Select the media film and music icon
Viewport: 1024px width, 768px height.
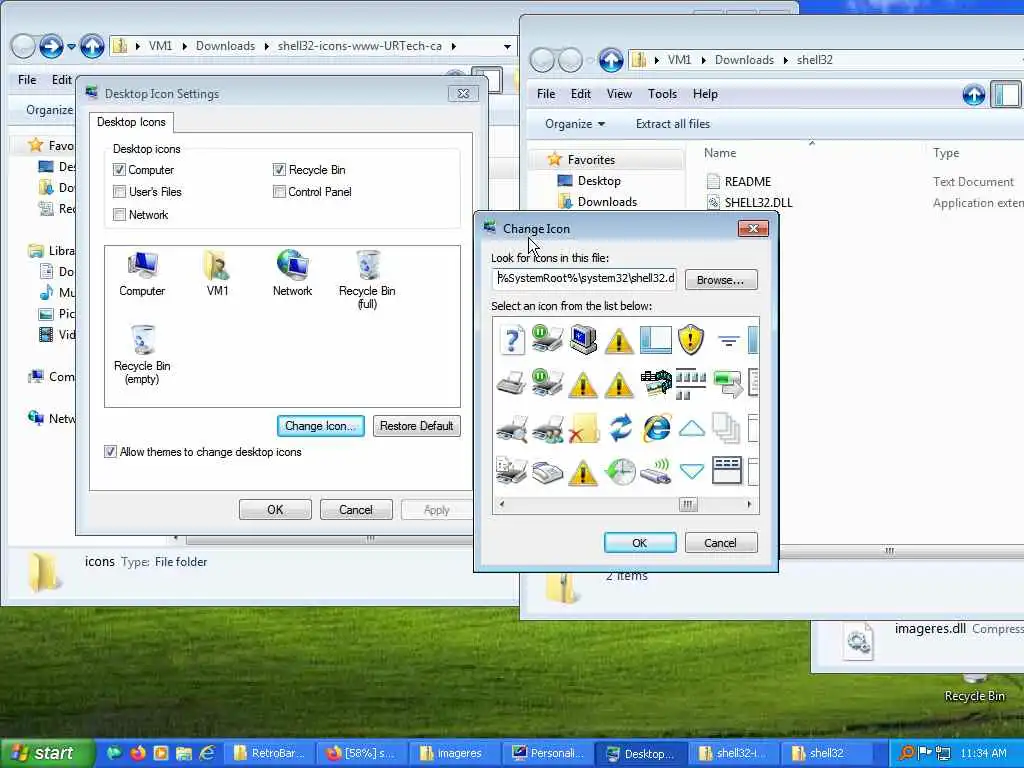point(656,383)
